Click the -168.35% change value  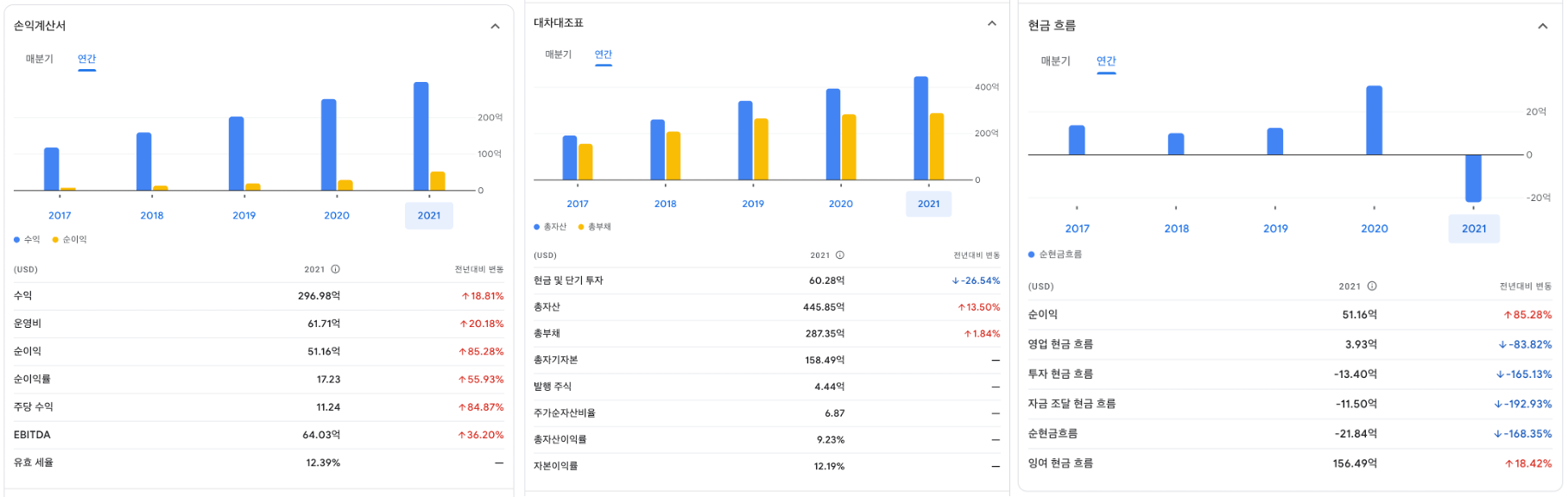(1523, 434)
